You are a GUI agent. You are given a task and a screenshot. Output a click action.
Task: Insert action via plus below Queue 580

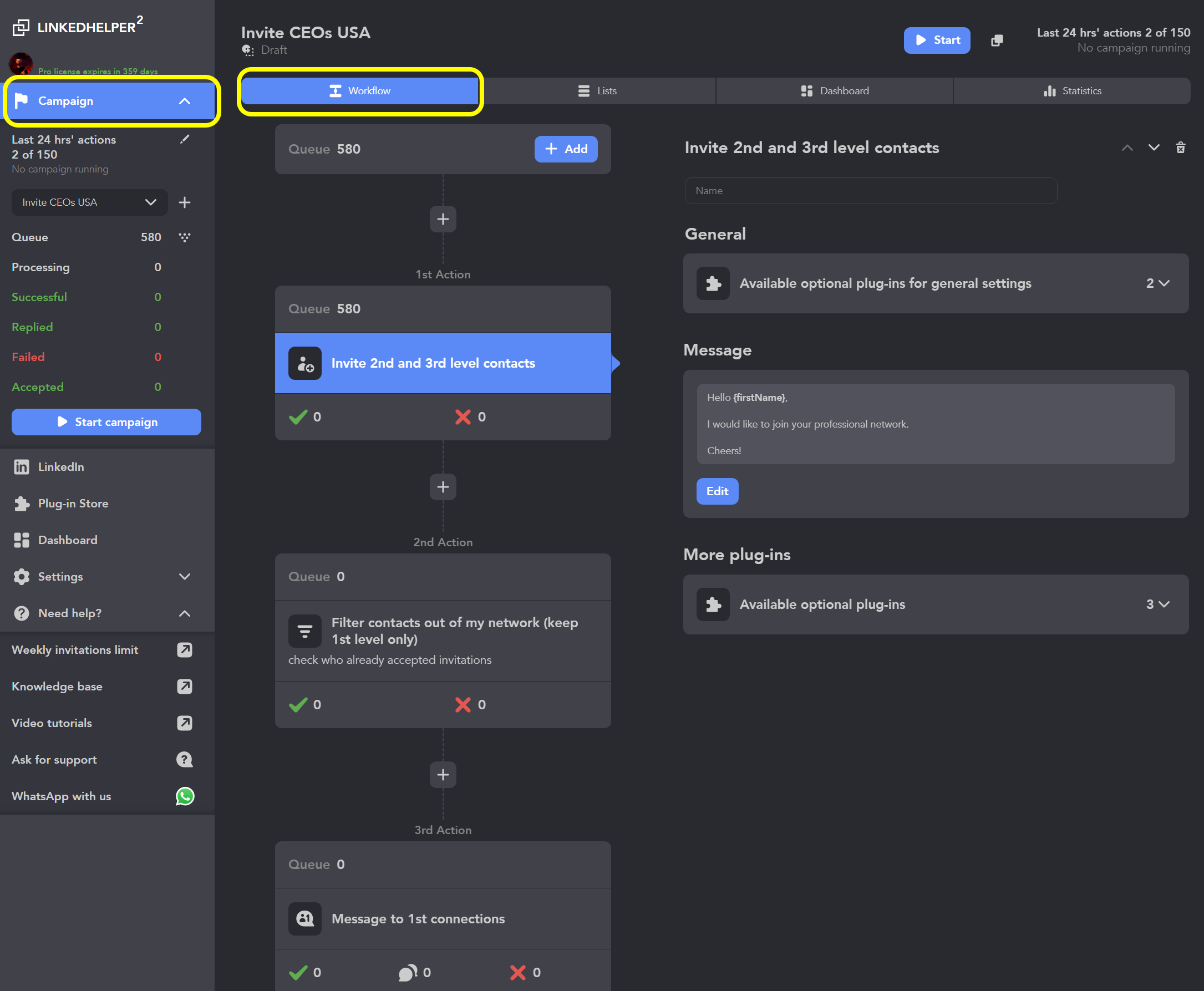pos(443,219)
